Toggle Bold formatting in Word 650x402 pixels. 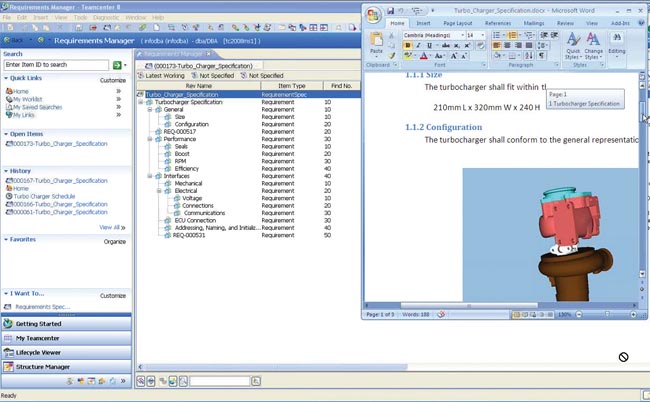point(407,46)
